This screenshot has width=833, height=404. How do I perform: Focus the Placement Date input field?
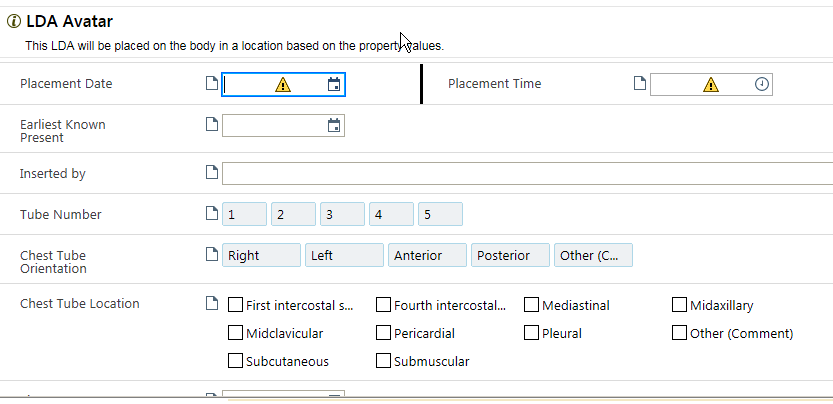click(283, 85)
